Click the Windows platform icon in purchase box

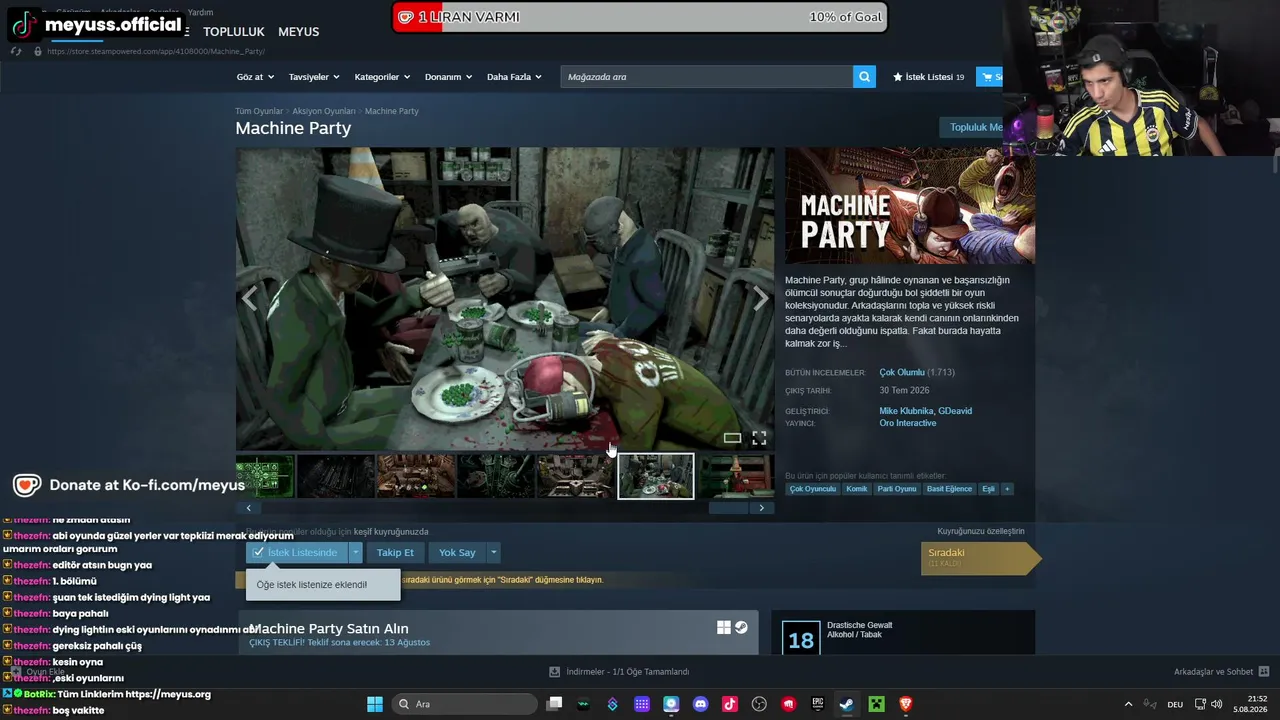723,628
